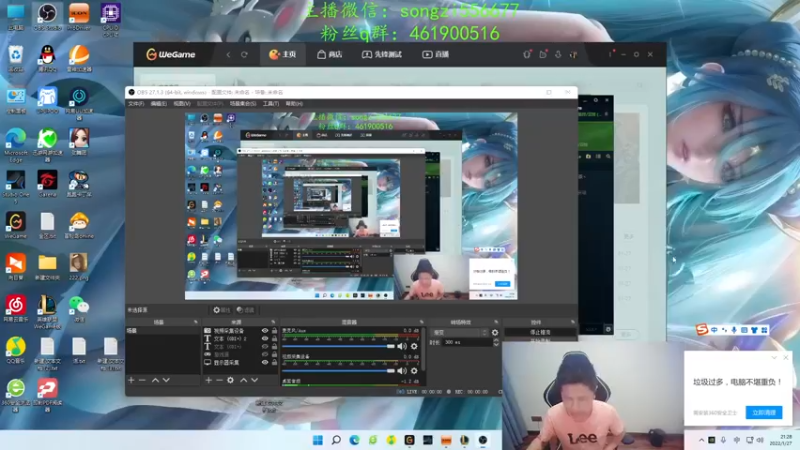Open NetEase Cloud Music desktop icon
The width and height of the screenshot is (800, 450).
tap(16, 309)
